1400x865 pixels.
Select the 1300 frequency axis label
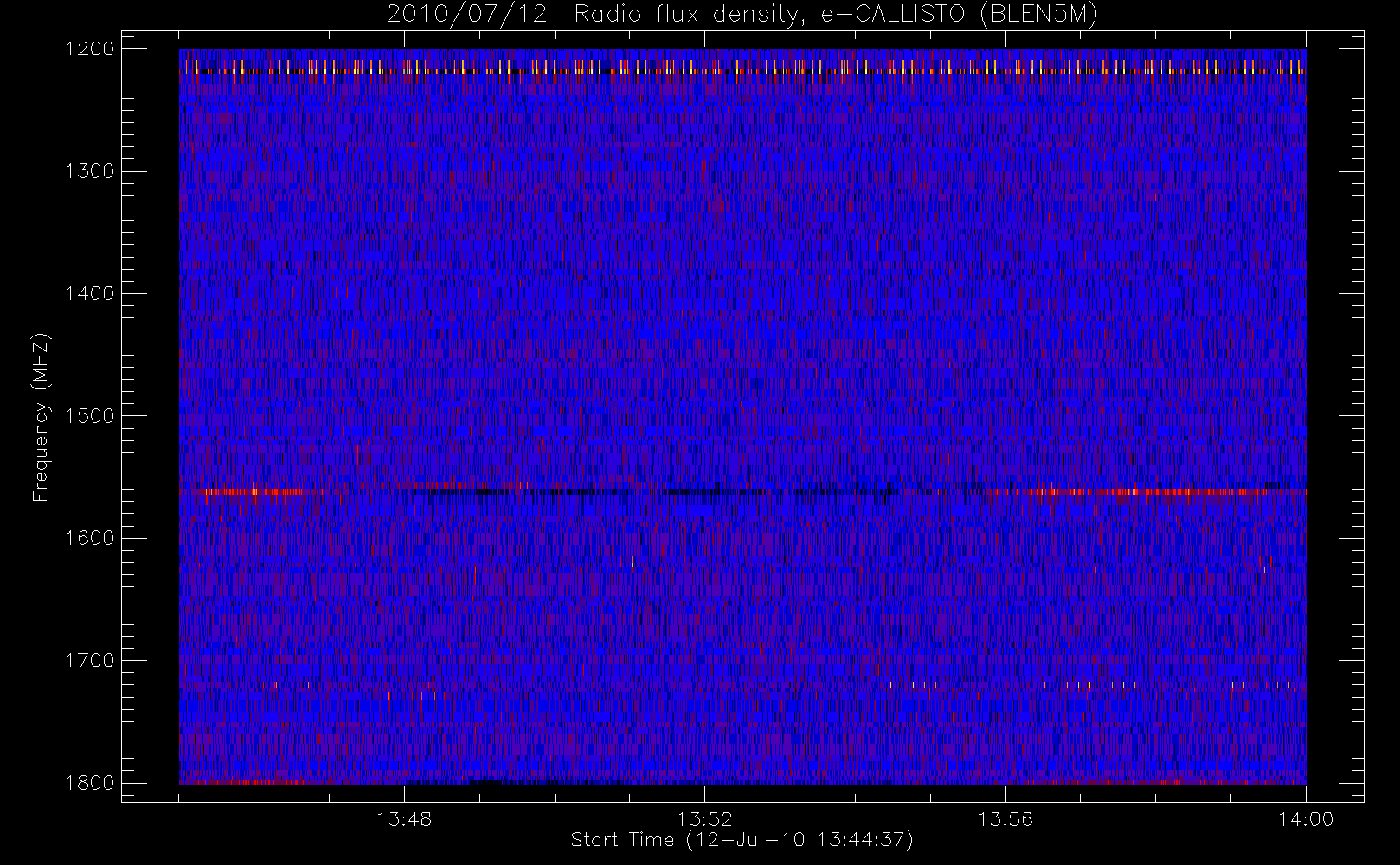[90, 171]
